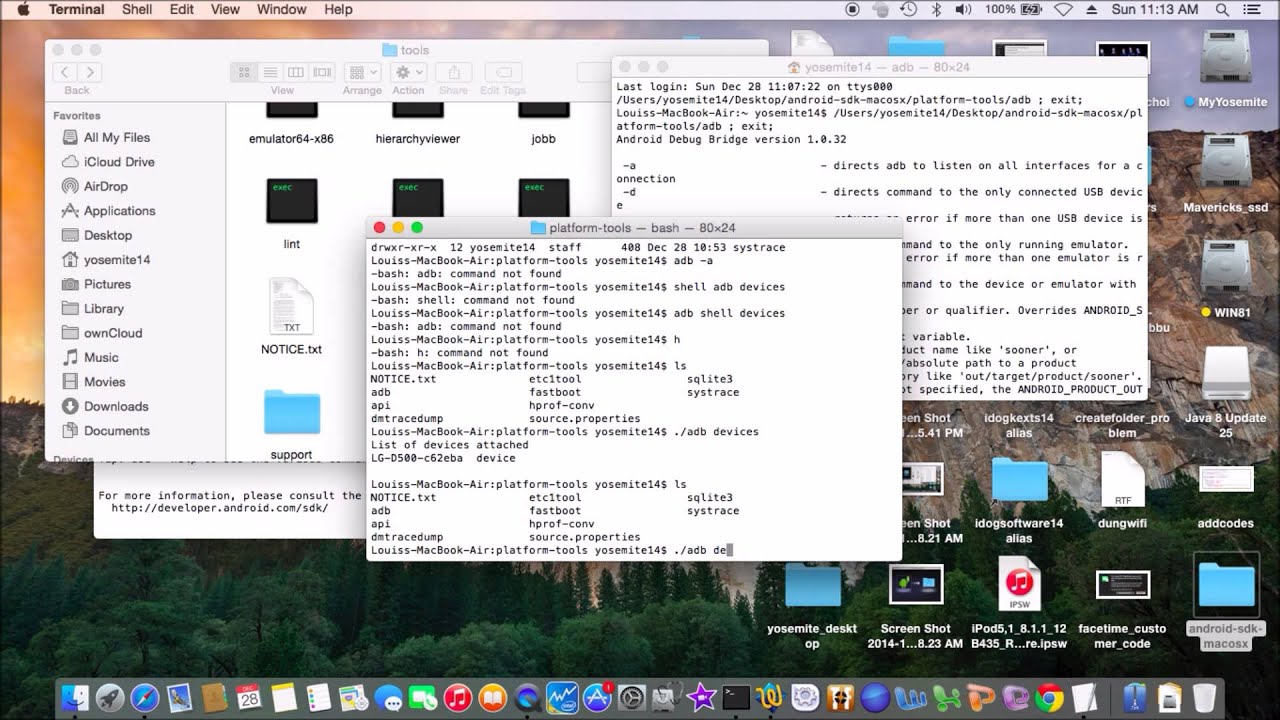Open the View menu in menu bar
Screen dimensions: 1280x720
(225, 9)
